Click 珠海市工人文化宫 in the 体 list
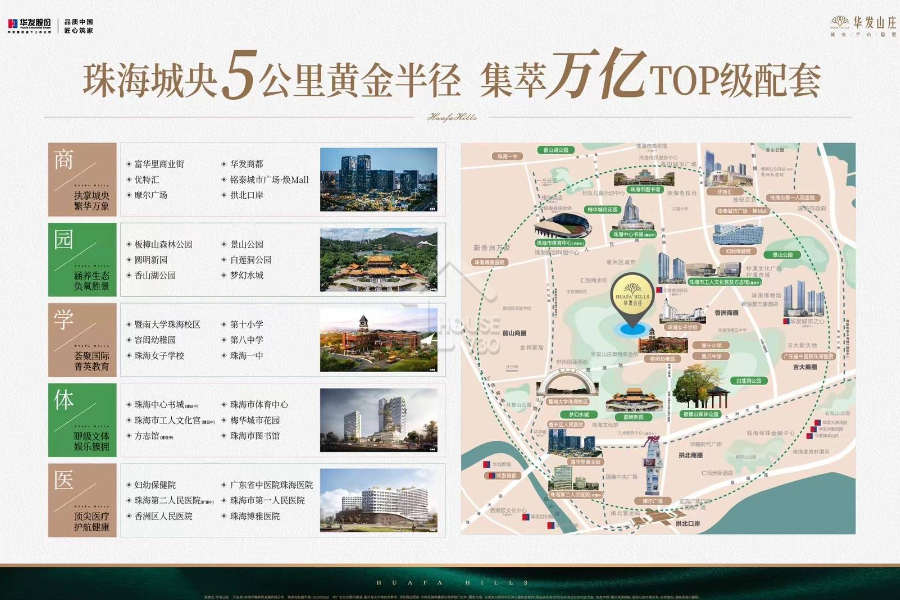900x600 pixels. click(167, 420)
